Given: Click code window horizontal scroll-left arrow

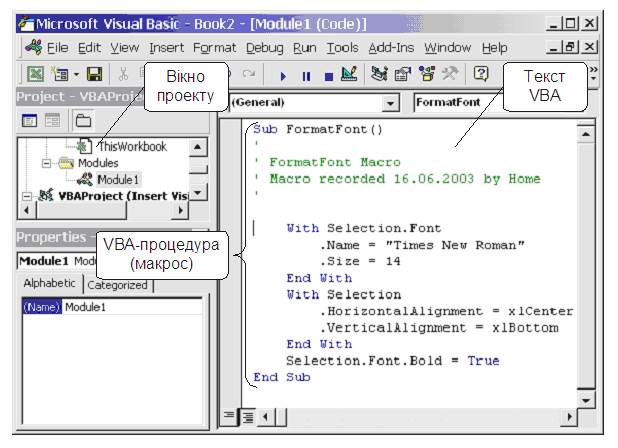Looking at the screenshot, I should tap(265, 416).
